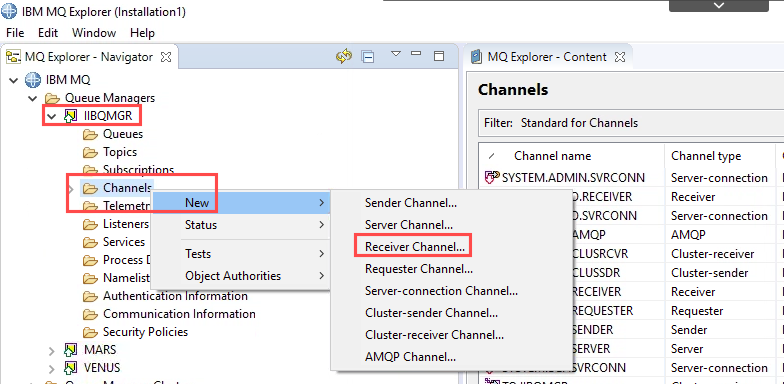Click the VENUS queue manager icon

coord(70,368)
